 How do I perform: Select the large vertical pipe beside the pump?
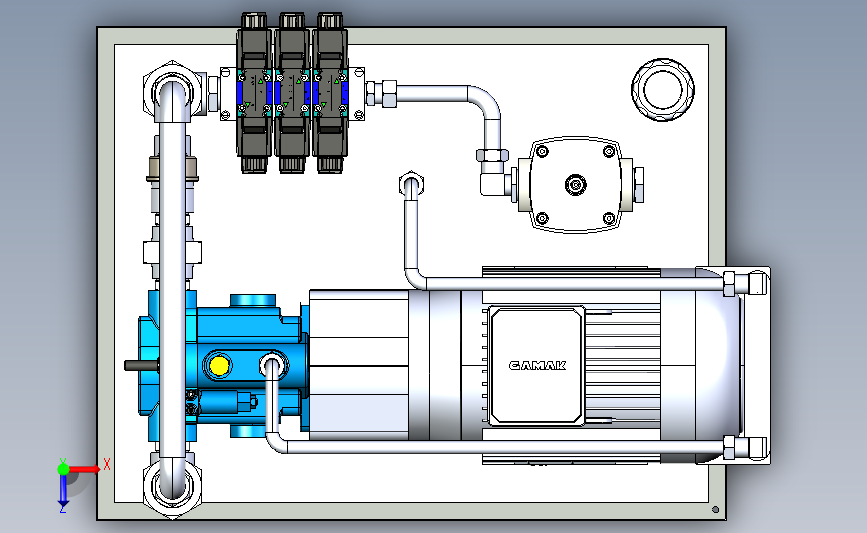tap(173, 288)
